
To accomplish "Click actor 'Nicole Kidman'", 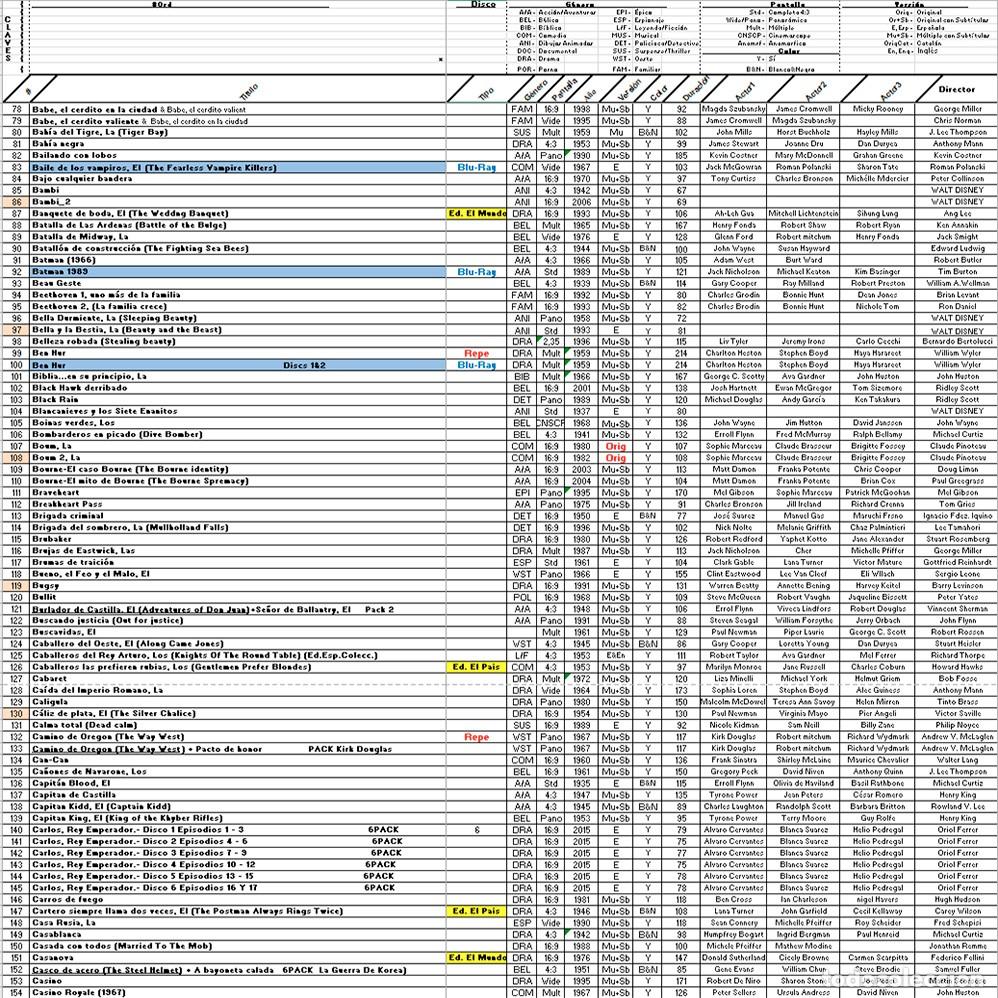I will [734, 725].
